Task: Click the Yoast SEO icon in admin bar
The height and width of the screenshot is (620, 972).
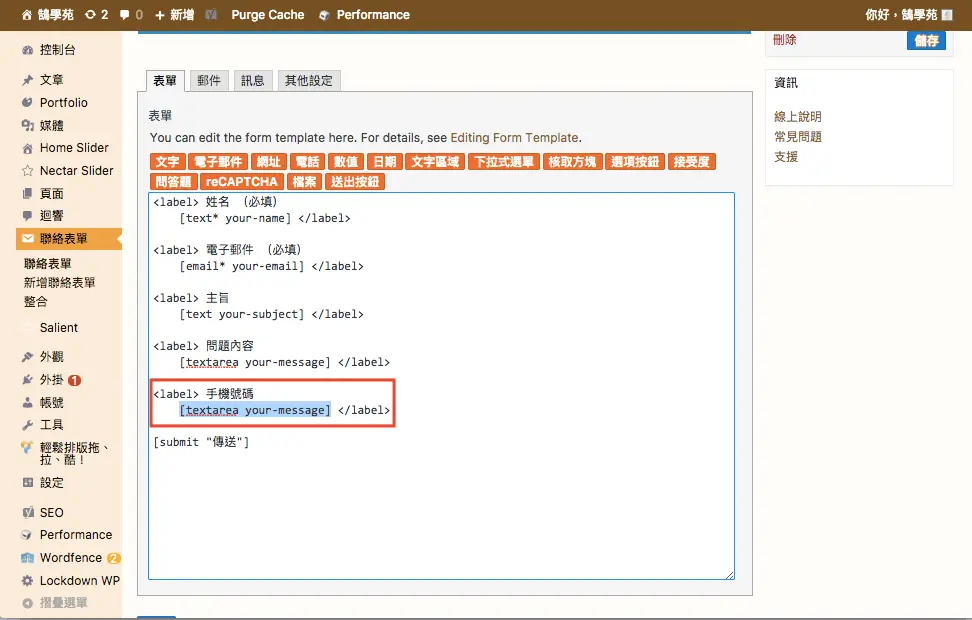Action: (211, 15)
